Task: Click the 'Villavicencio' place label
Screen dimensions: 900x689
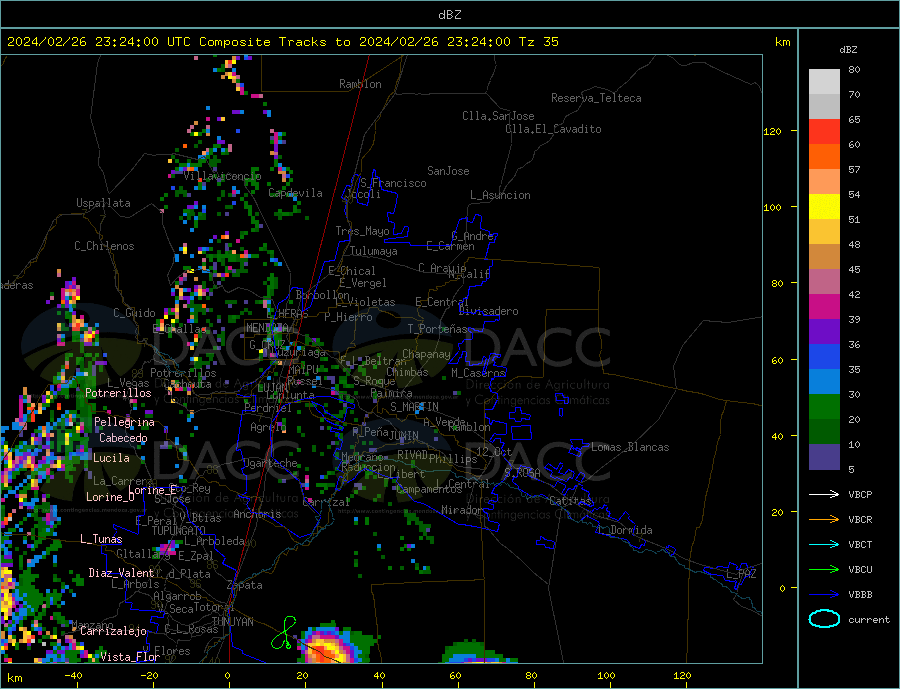Action: (223, 176)
